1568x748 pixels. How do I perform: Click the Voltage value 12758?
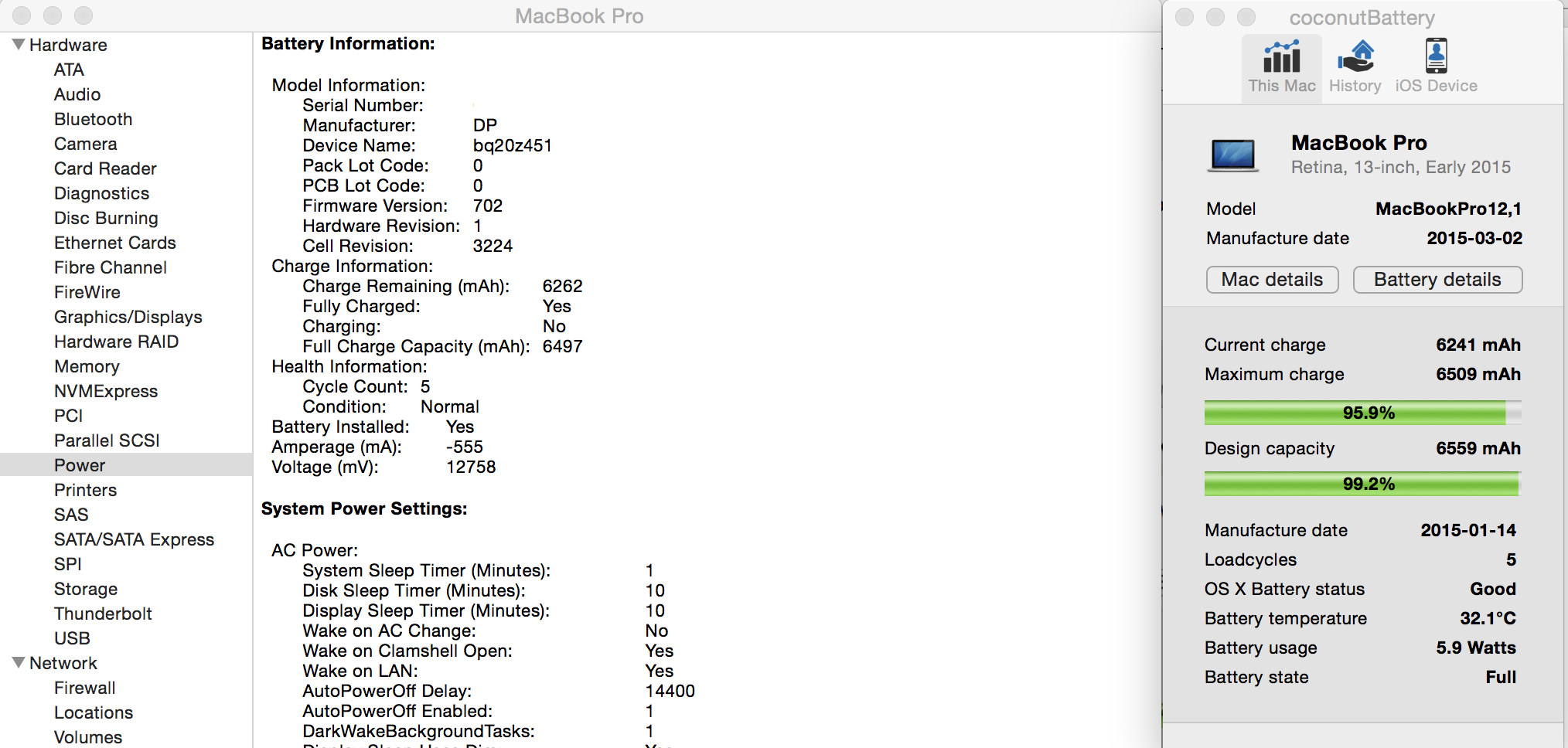471,467
